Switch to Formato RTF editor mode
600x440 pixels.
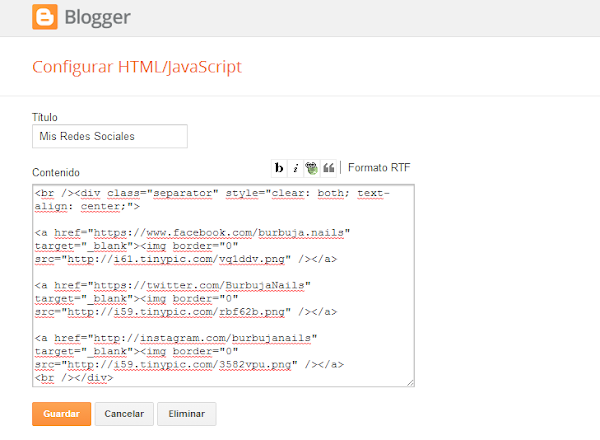click(x=379, y=168)
